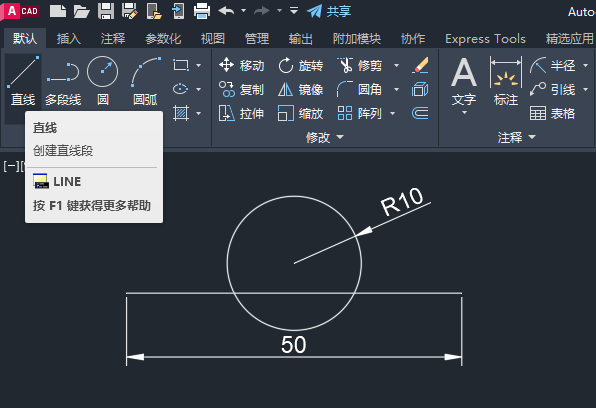This screenshot has width=596, height=408.
Task: Switch to the Express Tools tab
Action: tap(485, 39)
